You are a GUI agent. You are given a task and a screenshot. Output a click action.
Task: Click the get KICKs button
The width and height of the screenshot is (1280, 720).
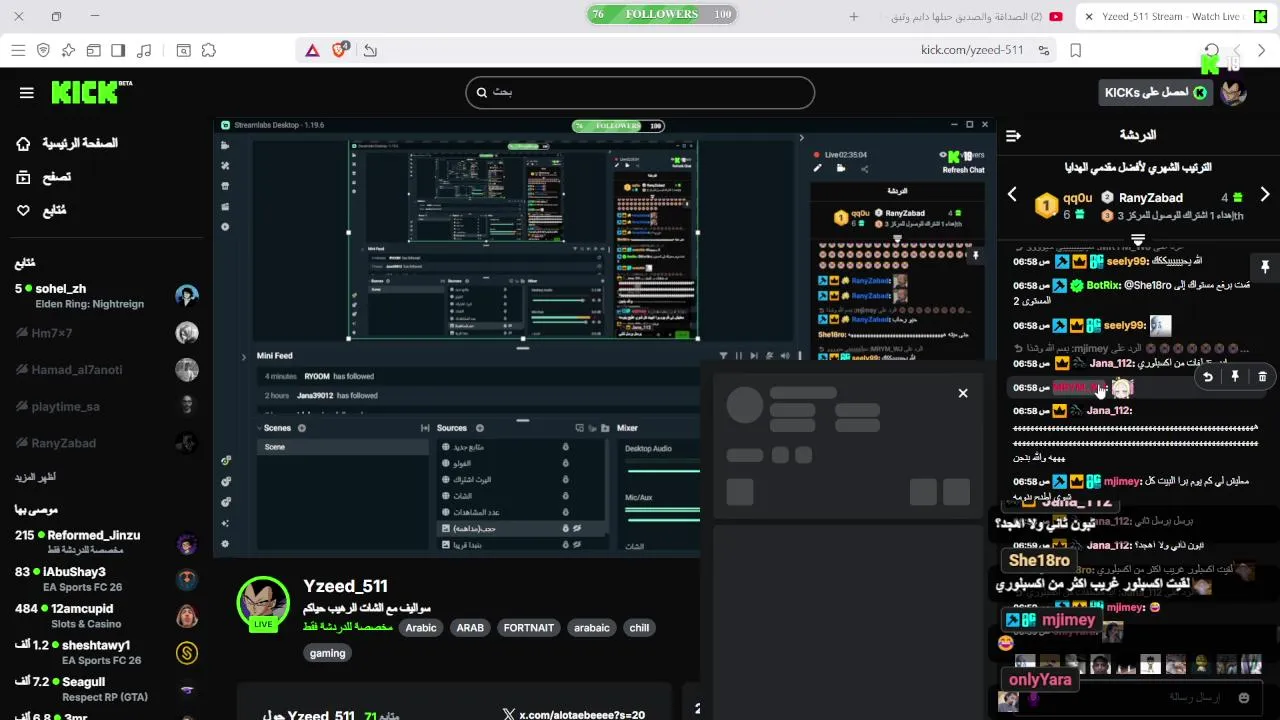(x=1155, y=93)
